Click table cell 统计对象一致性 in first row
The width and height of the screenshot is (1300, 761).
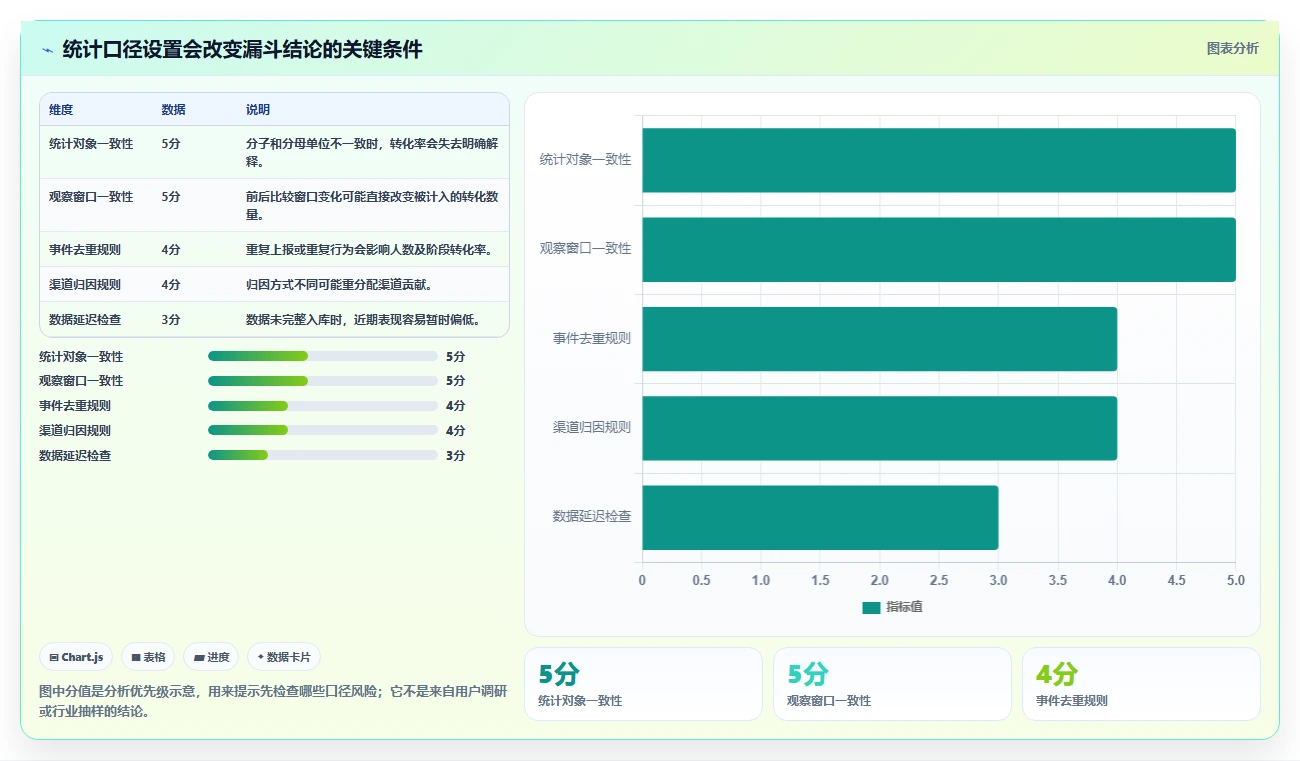(91, 144)
